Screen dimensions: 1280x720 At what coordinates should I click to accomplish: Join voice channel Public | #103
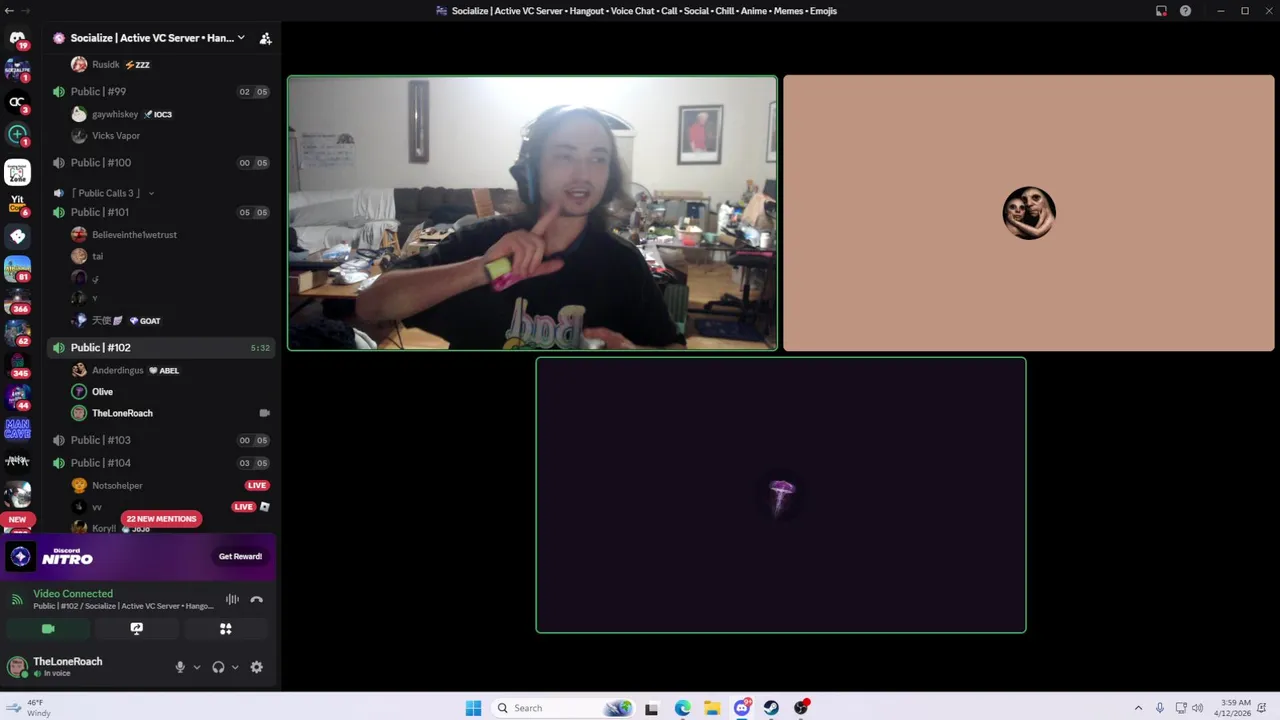coord(160,440)
